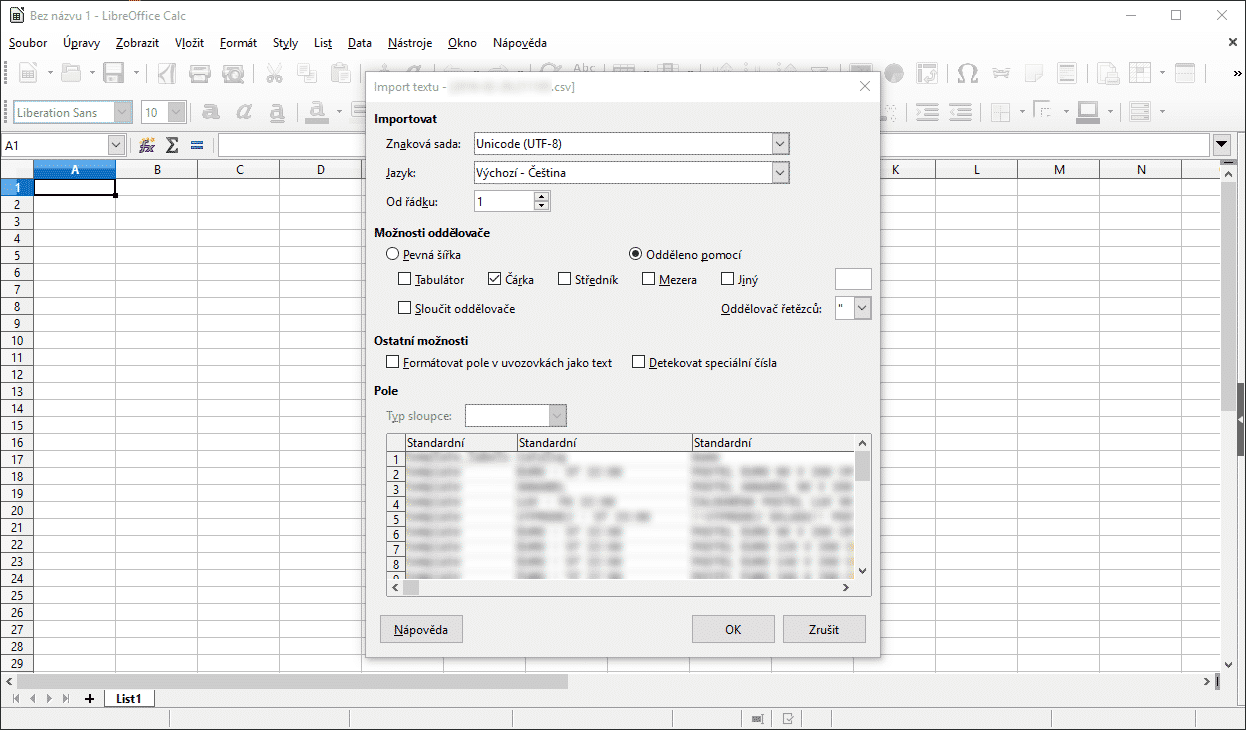Click the Print icon in toolbar
Viewport: 1246px width, 730px height.
tap(200, 73)
